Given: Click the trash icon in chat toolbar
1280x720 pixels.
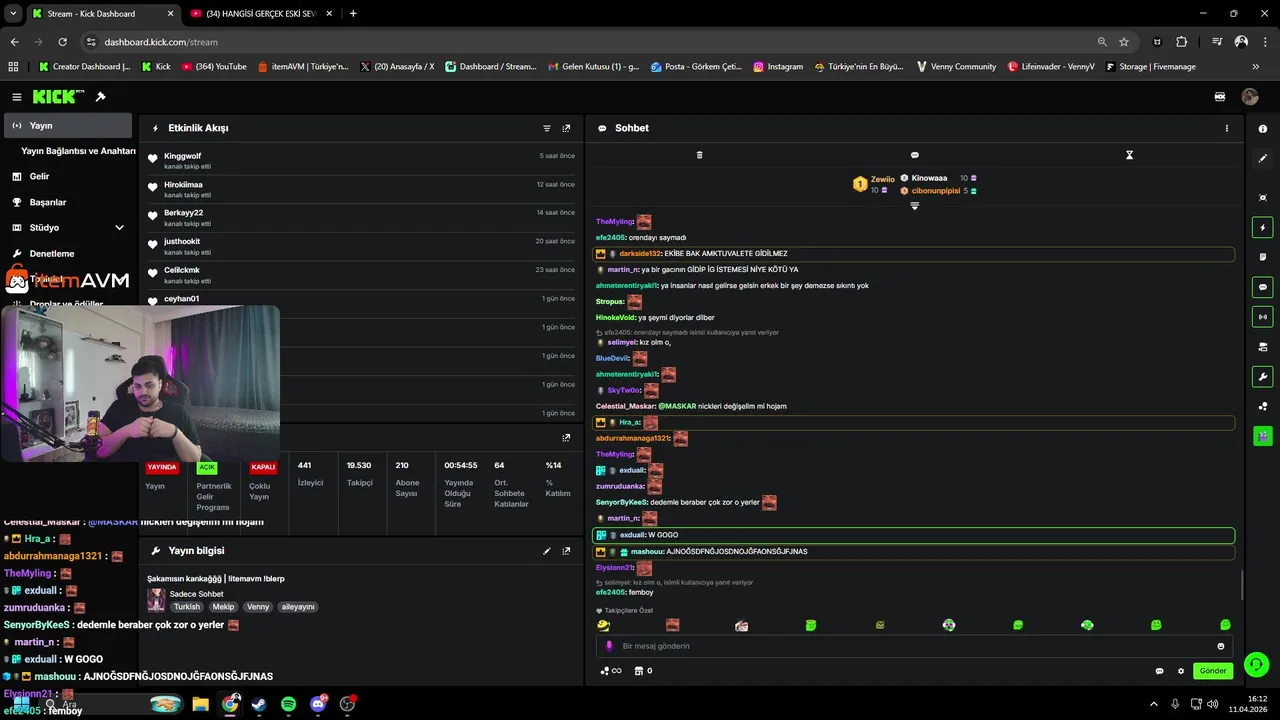Looking at the screenshot, I should pos(699,155).
